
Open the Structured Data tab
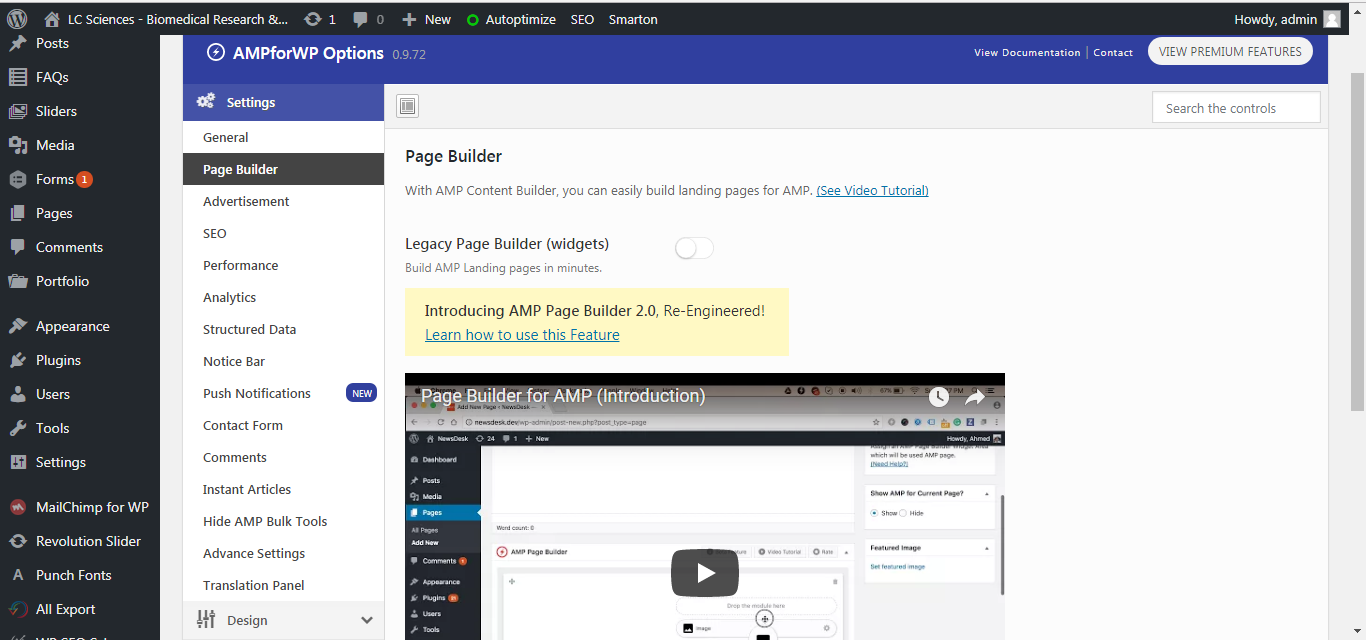(x=284, y=329)
